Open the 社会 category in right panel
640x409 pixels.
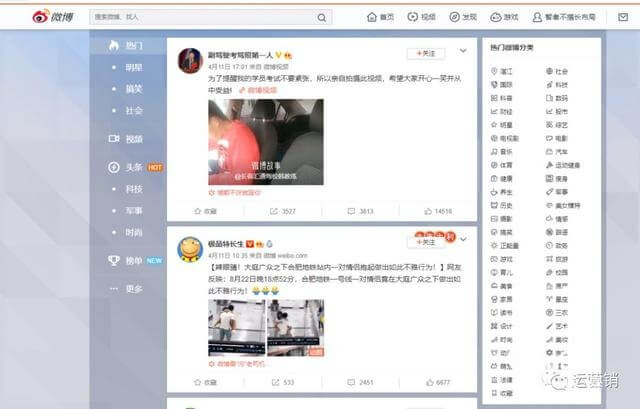point(561,71)
